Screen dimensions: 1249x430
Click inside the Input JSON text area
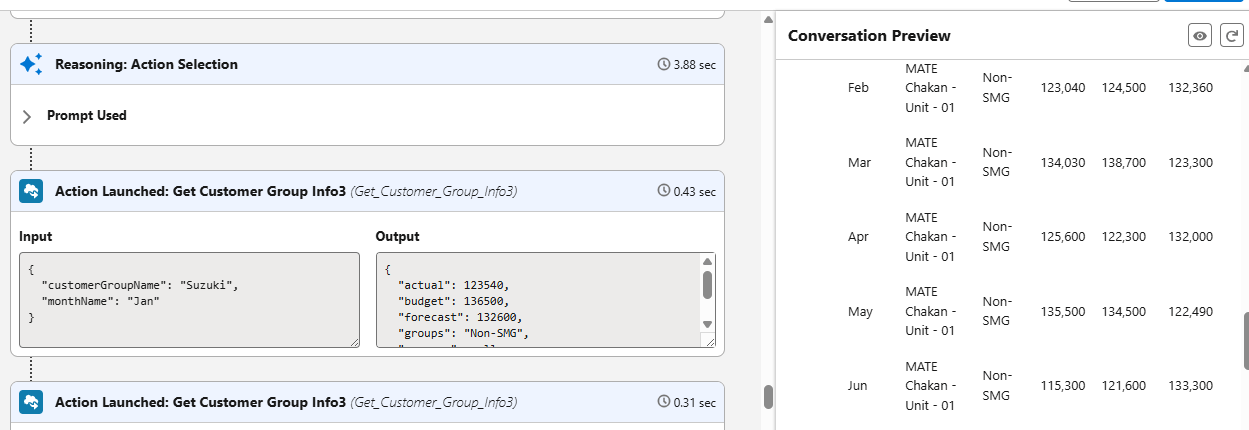(188, 299)
